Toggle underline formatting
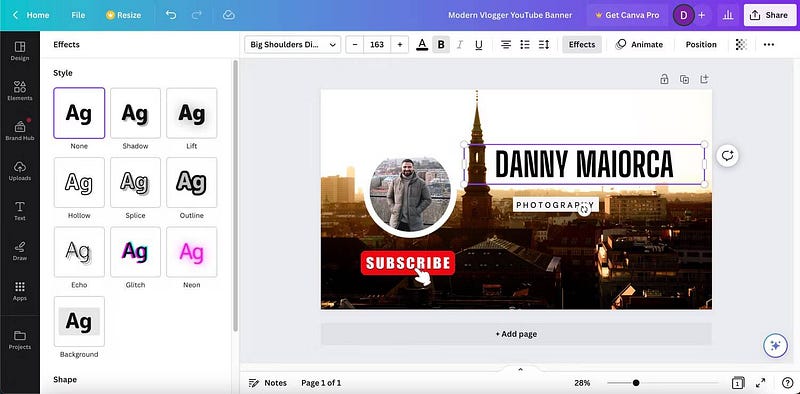Image resolution: width=800 pixels, height=394 pixels. [x=479, y=44]
